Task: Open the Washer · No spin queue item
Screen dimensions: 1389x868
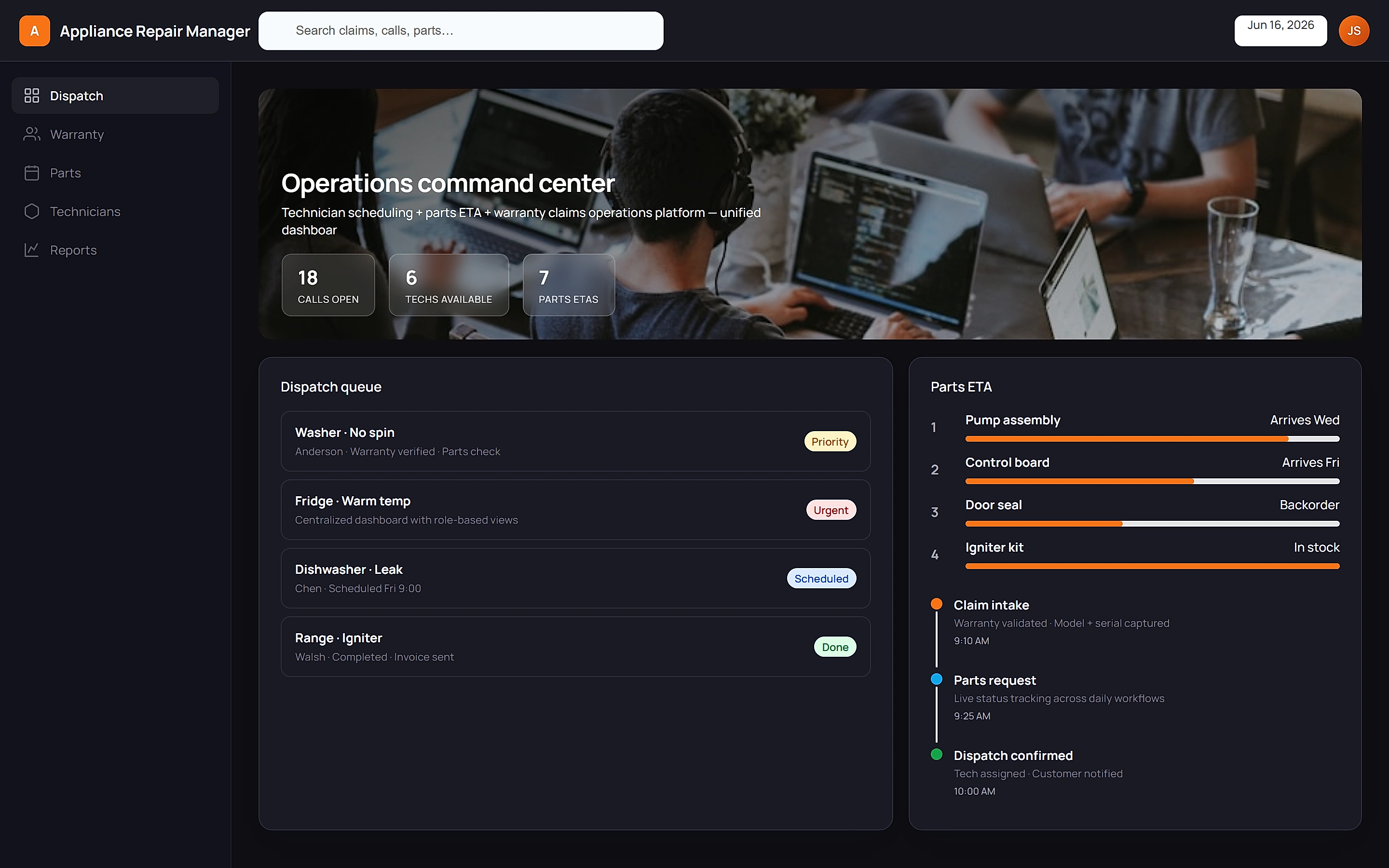Action: click(575, 441)
